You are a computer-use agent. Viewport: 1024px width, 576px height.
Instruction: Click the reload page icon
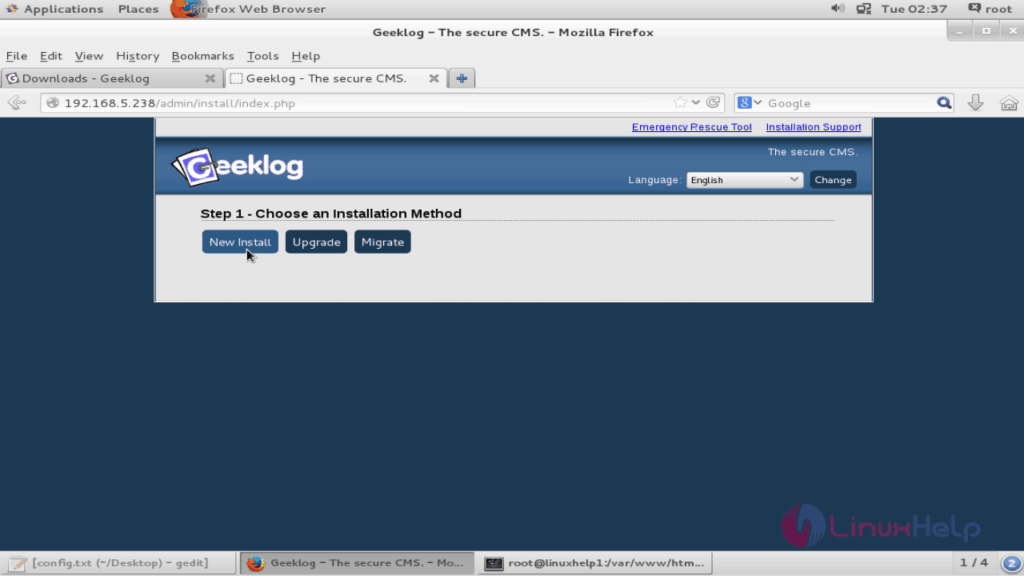(x=713, y=103)
